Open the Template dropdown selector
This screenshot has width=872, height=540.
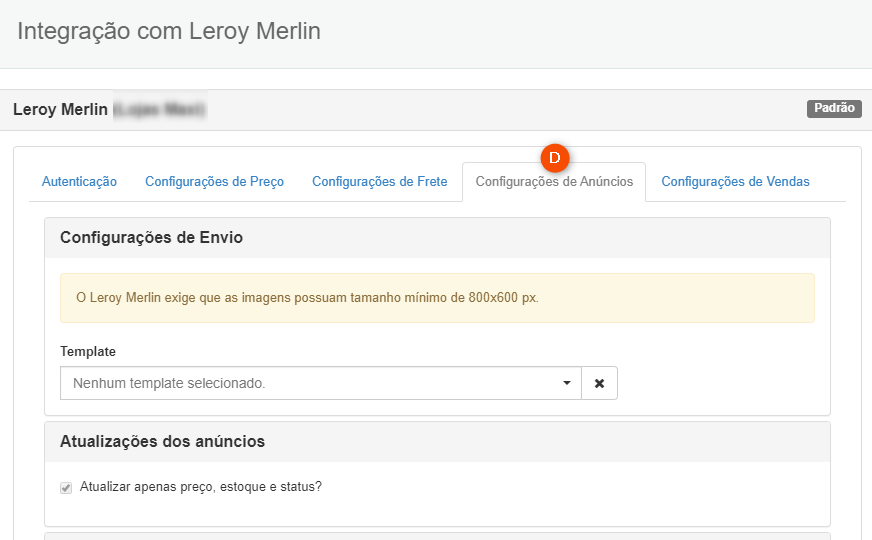coord(321,383)
